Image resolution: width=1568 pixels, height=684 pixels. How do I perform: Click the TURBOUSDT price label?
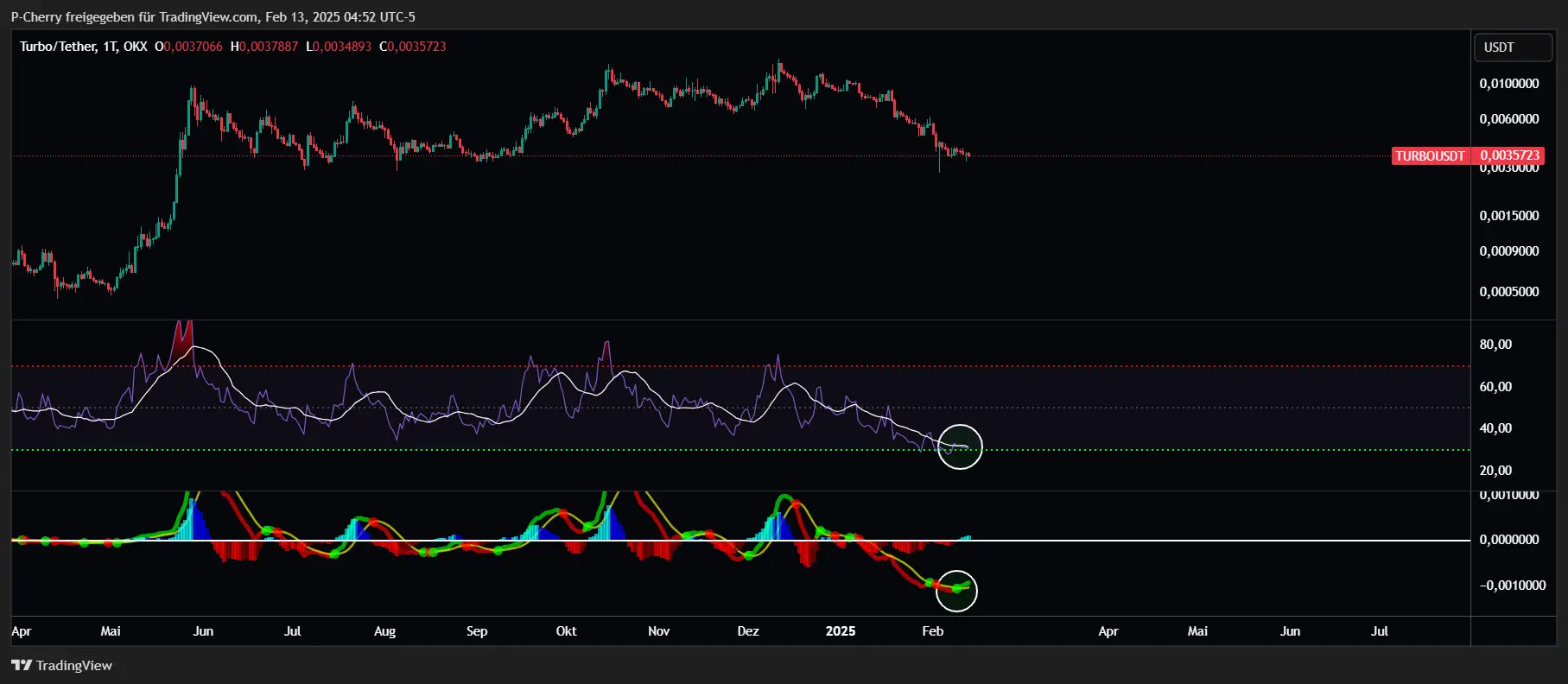point(1431,156)
